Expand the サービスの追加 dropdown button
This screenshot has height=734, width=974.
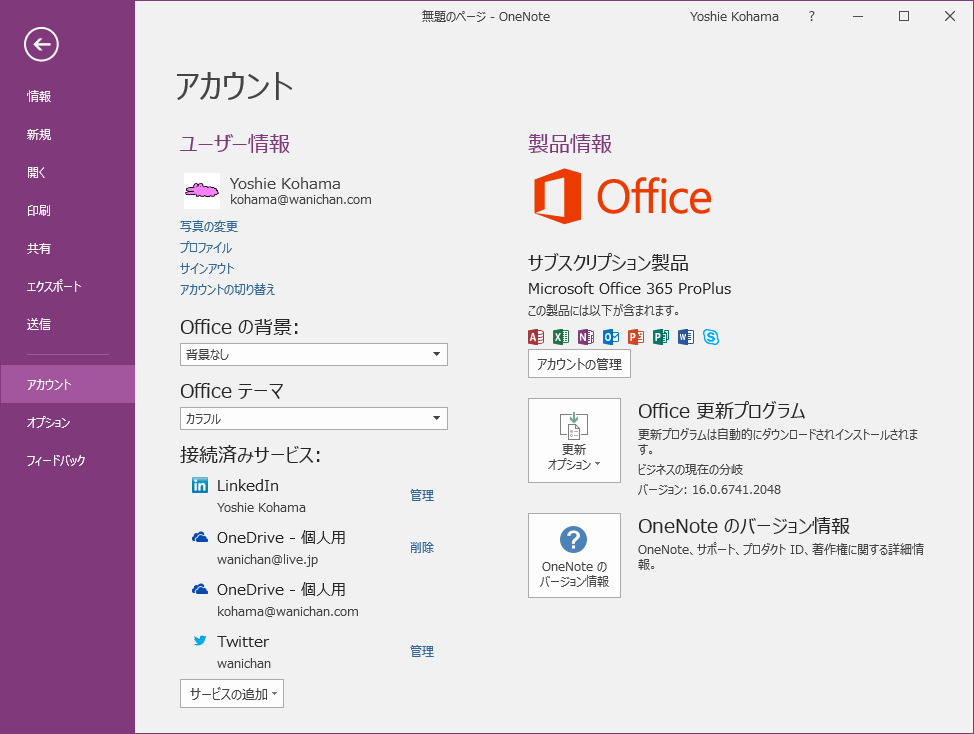click(232, 694)
